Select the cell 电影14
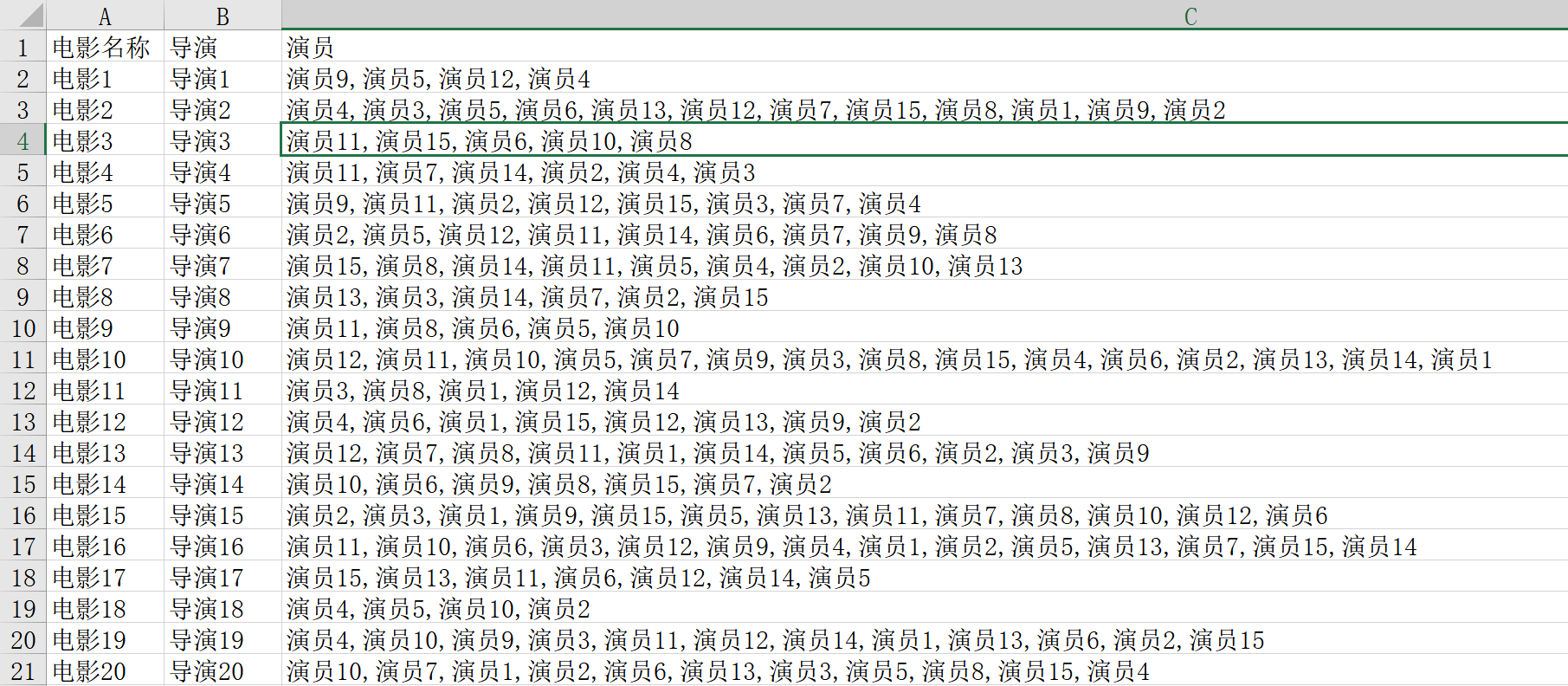The image size is (1568, 686). [105, 483]
